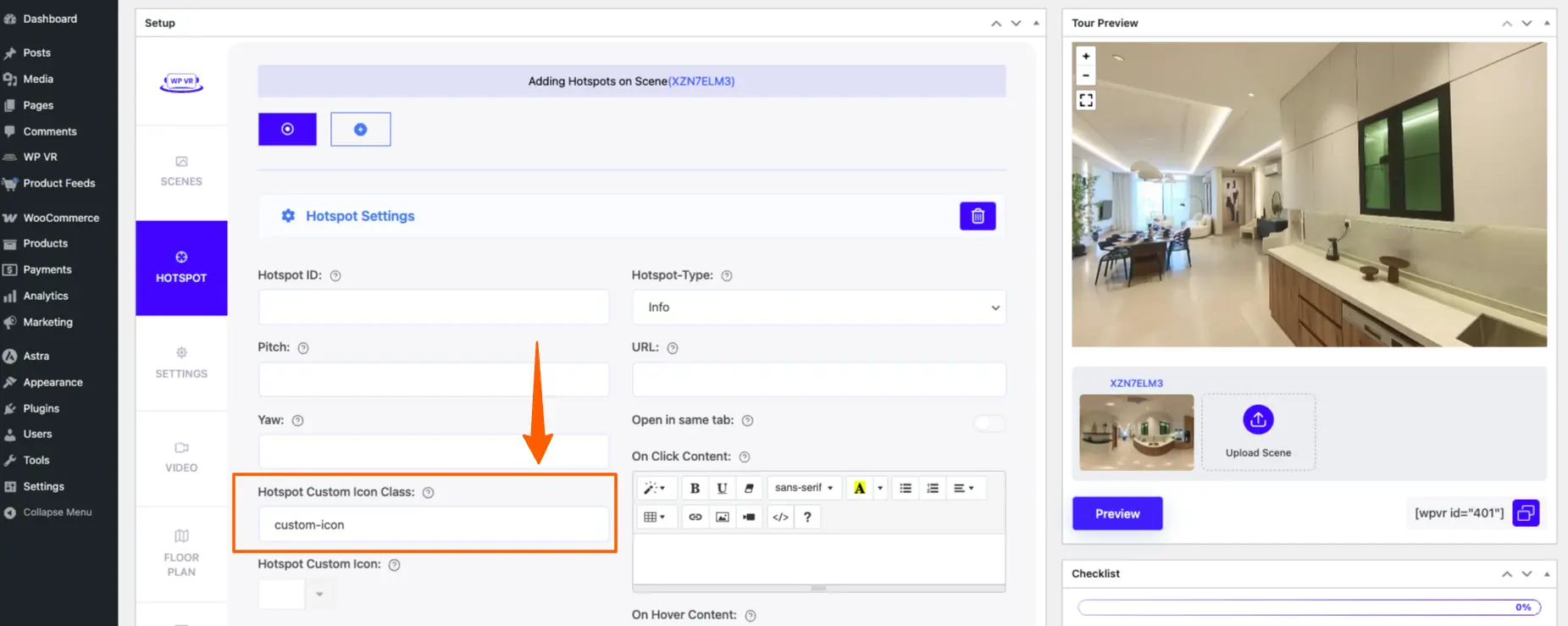Click the WP VR logo
This screenshot has height=626, width=1568.
coord(181,82)
